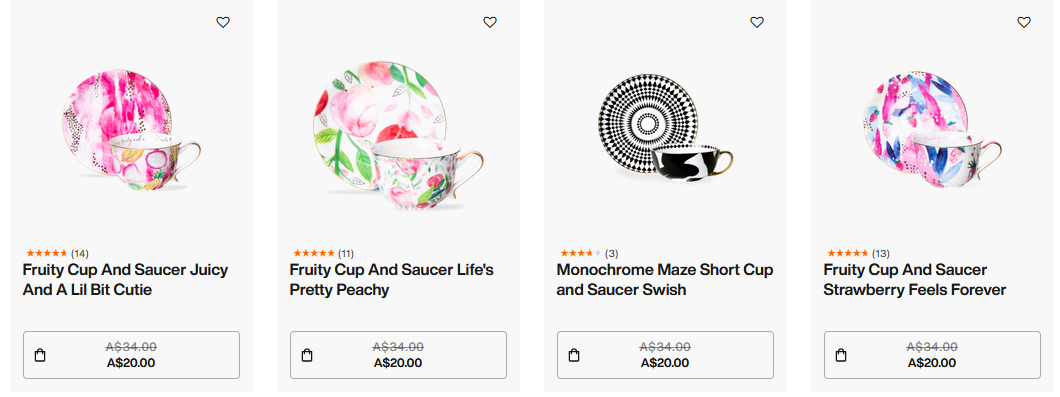The height and width of the screenshot is (397, 1060).
Task: Click bag icon under Monochrome Maze Swish
Action: [x=574, y=355]
